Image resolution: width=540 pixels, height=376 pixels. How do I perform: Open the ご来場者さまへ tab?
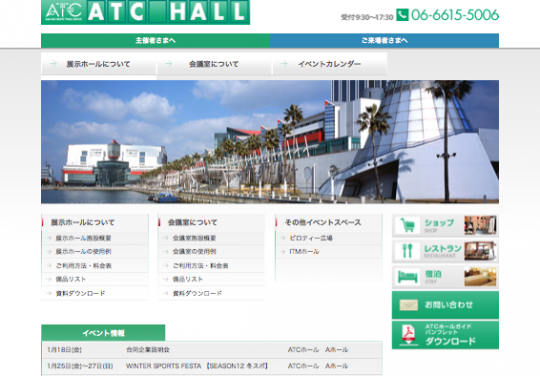tap(384, 41)
